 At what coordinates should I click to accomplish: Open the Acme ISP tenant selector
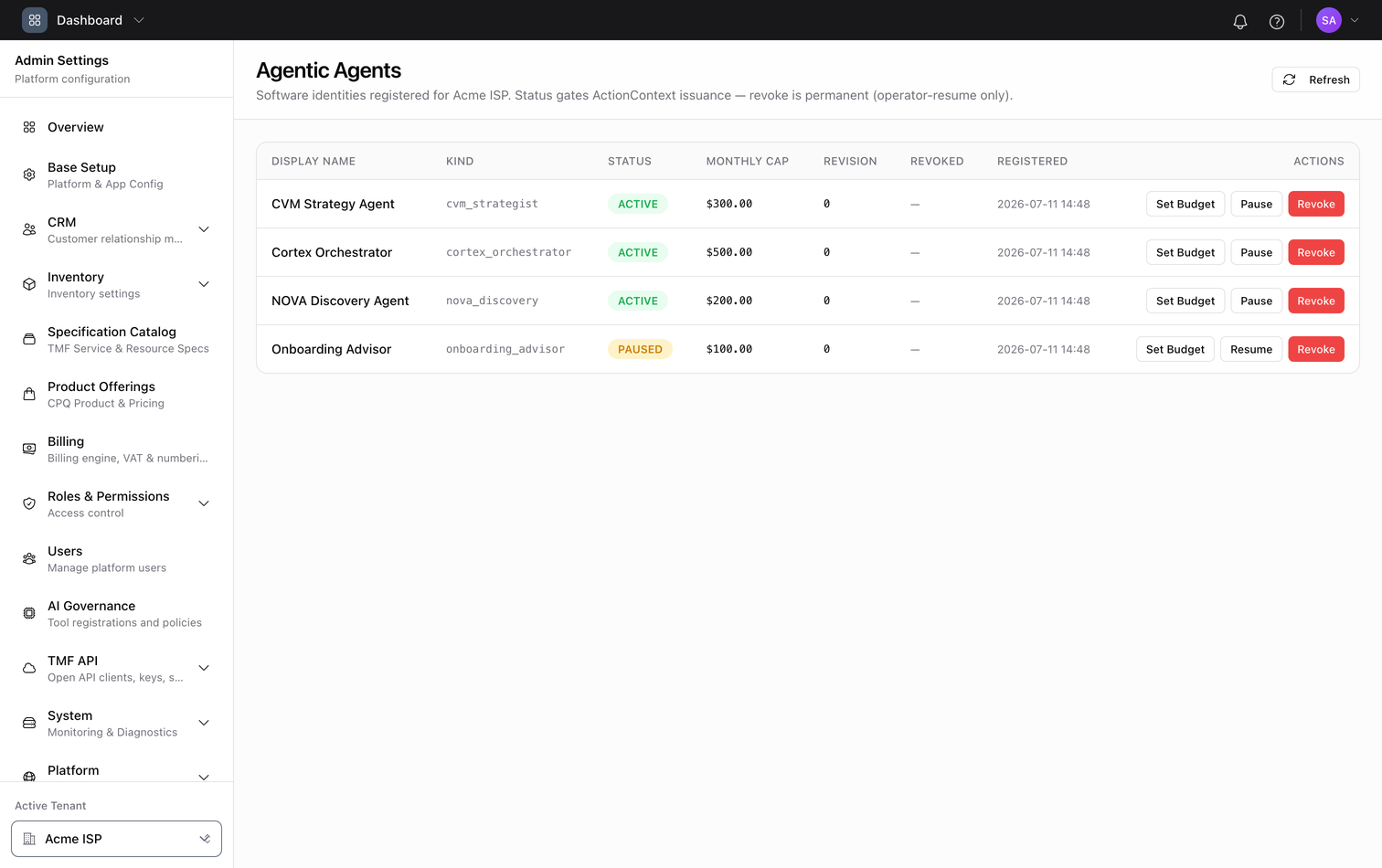coord(116,839)
